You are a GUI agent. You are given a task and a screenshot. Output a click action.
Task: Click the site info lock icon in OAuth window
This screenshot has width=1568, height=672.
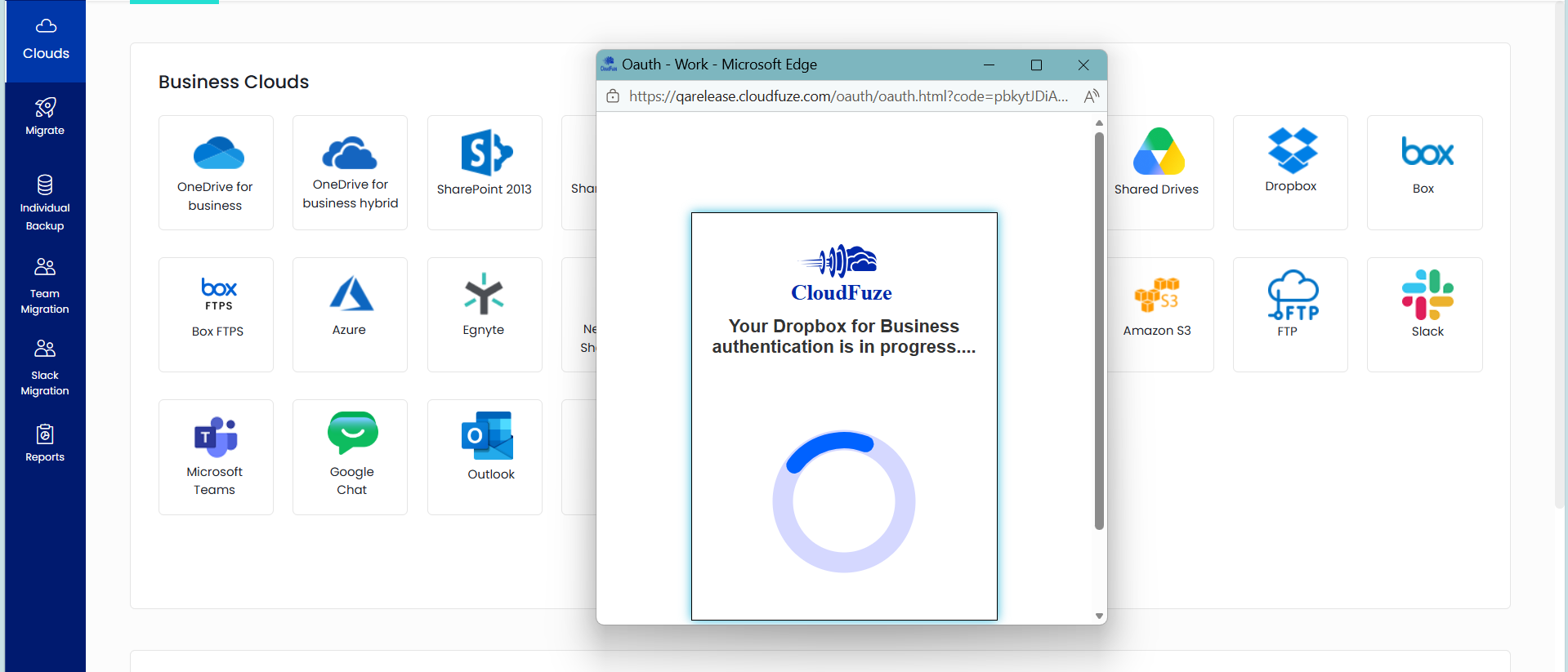pyautogui.click(x=613, y=96)
